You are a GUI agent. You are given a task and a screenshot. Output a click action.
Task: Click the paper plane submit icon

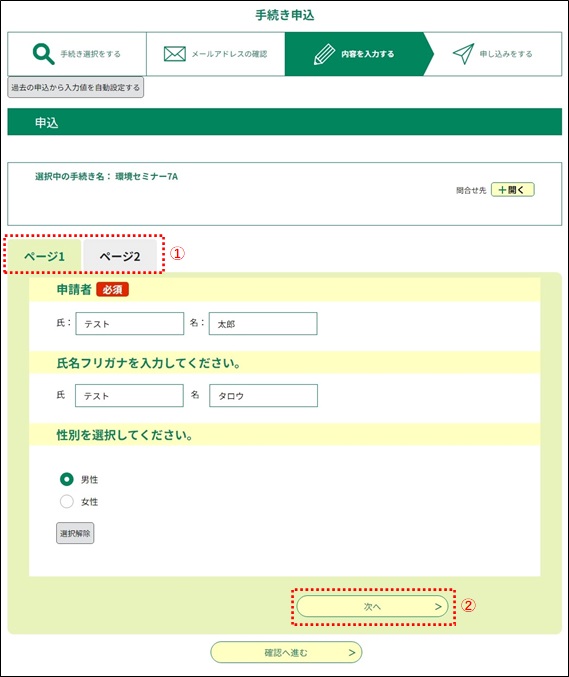(x=463, y=54)
